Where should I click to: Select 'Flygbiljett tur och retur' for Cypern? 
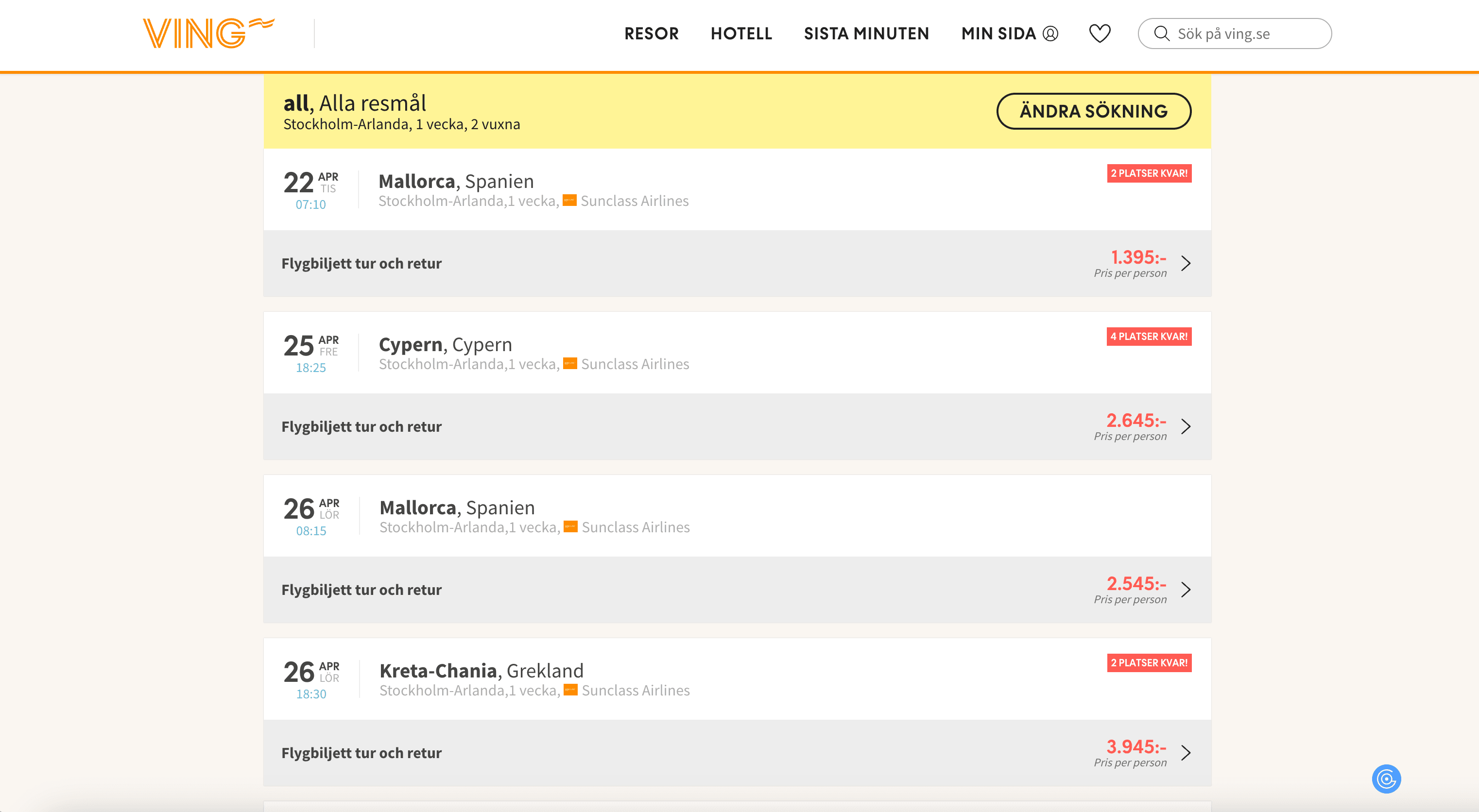click(x=361, y=426)
